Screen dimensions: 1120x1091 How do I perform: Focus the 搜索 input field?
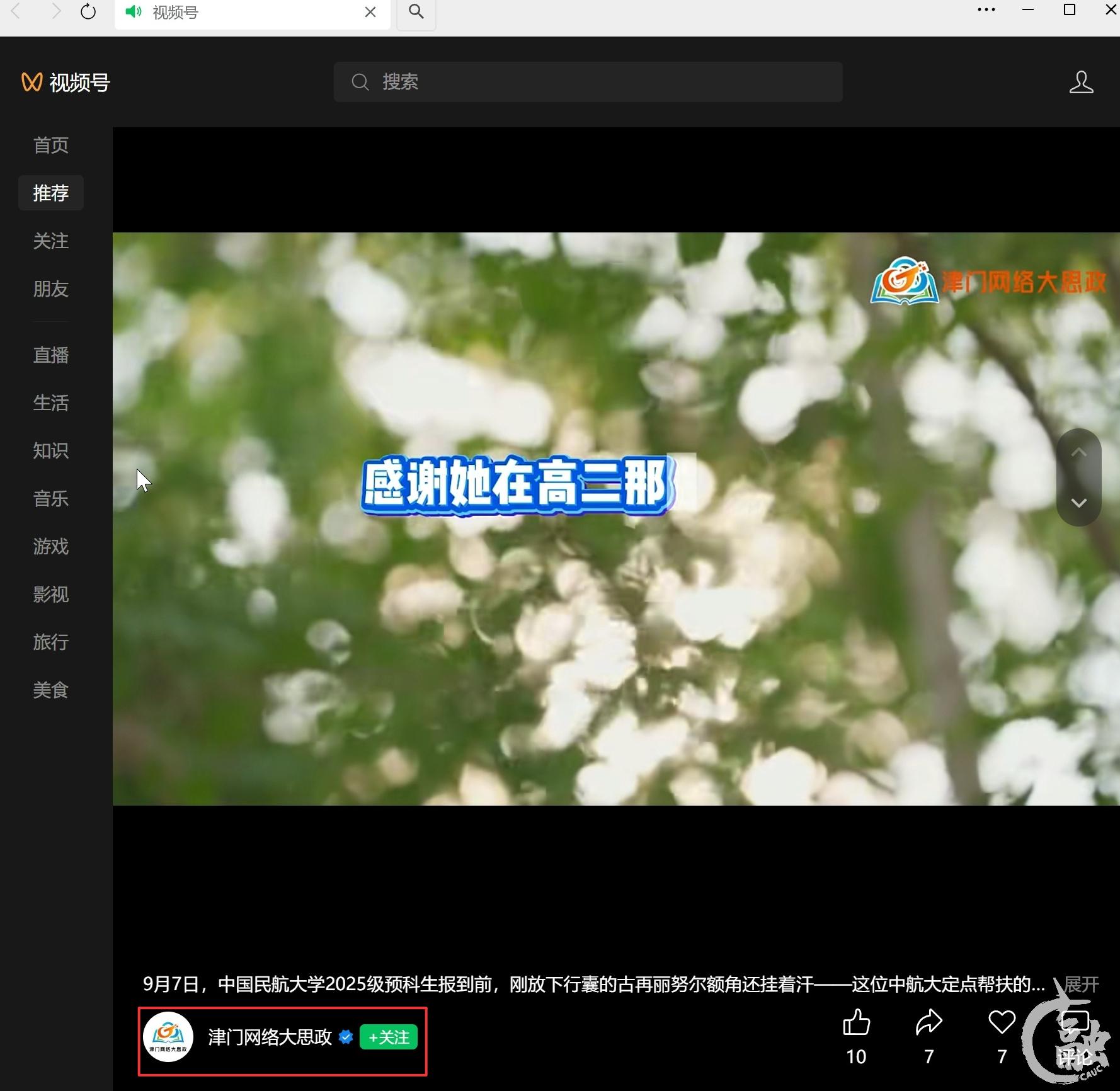pos(588,82)
